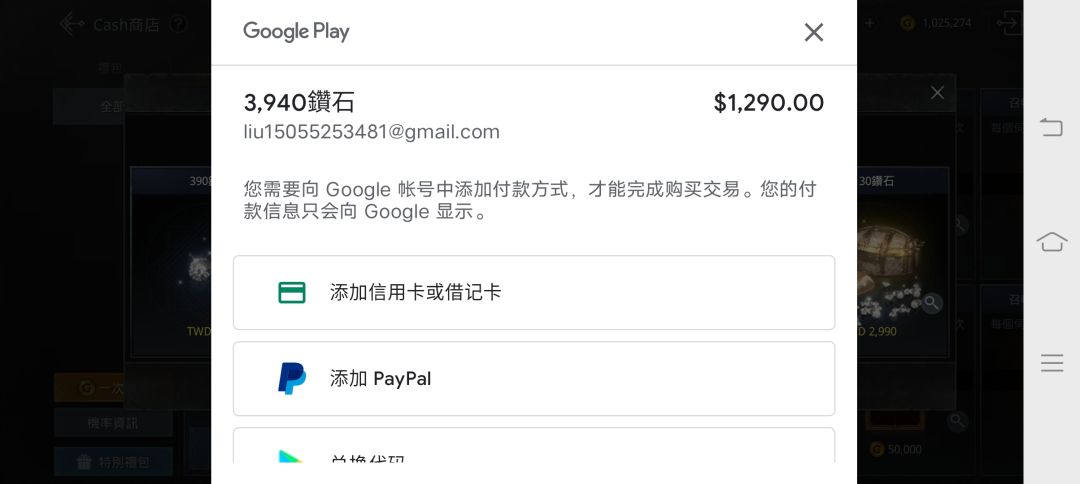Open the 特別禮包 special gift pack
This screenshot has width=1080, height=484.
click(x=113, y=462)
